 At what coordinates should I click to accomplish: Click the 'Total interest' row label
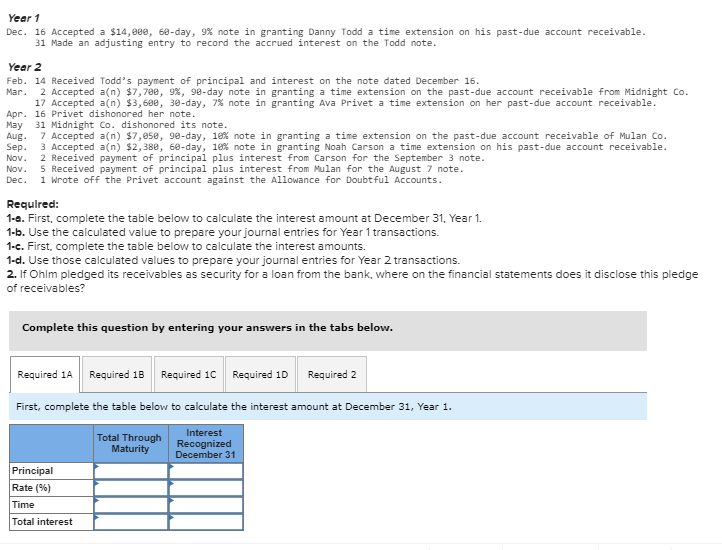coord(51,522)
